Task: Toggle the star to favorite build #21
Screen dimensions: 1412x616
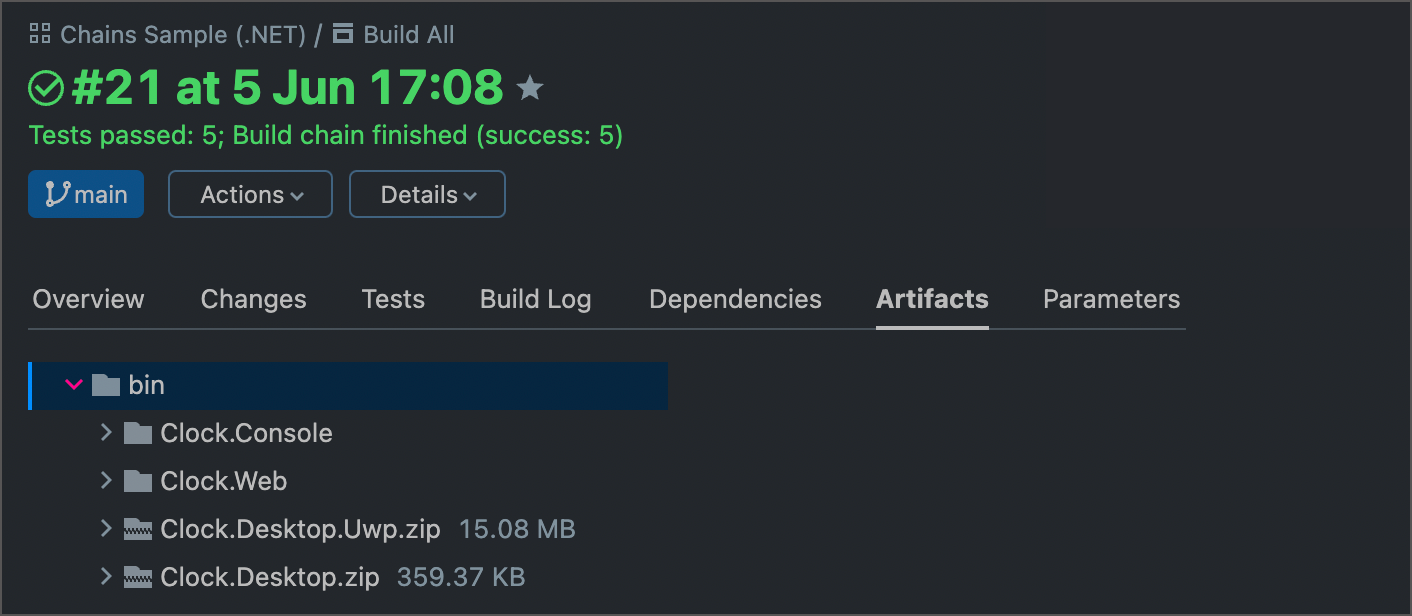Action: click(530, 87)
